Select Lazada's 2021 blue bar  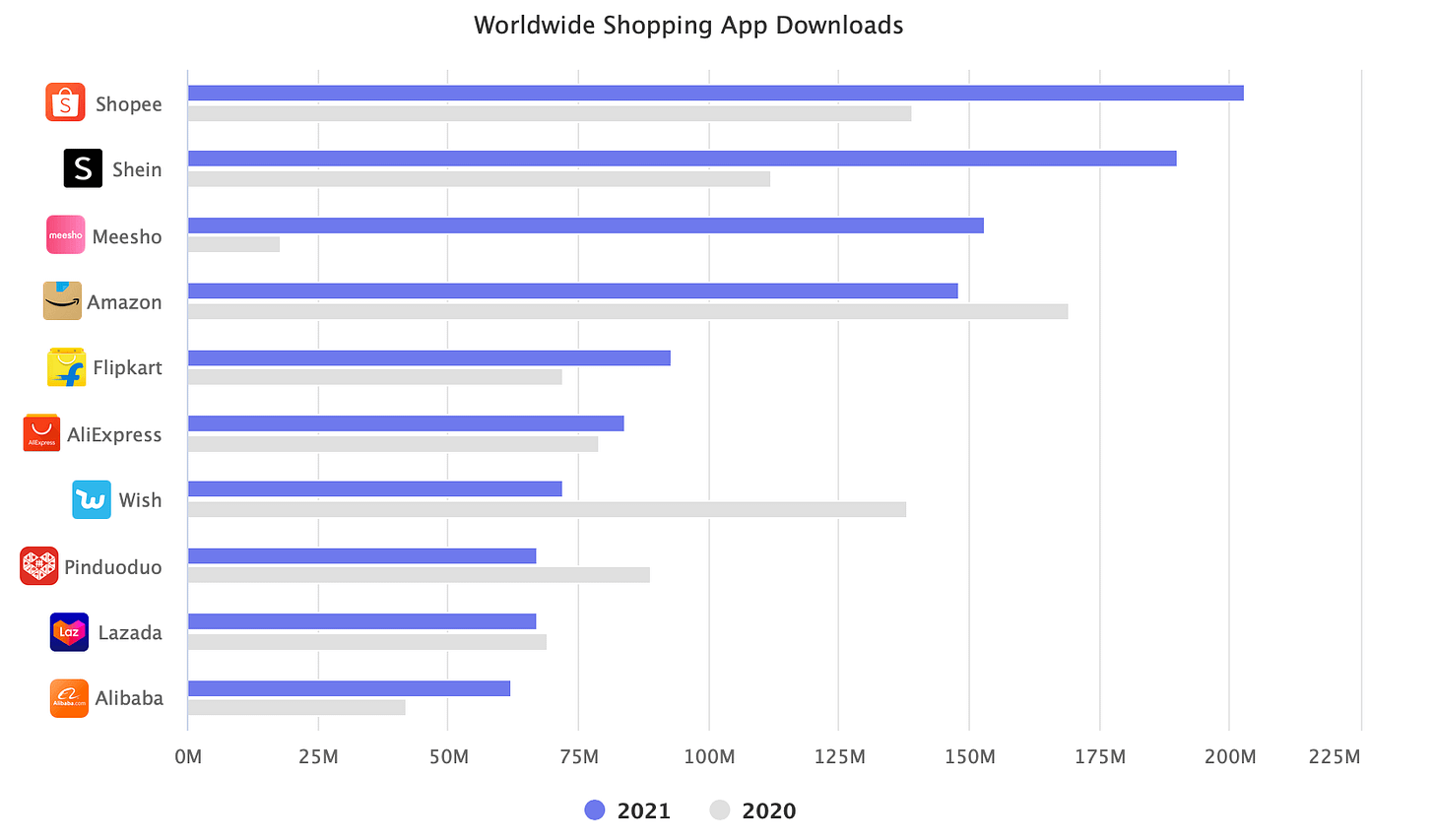point(362,621)
